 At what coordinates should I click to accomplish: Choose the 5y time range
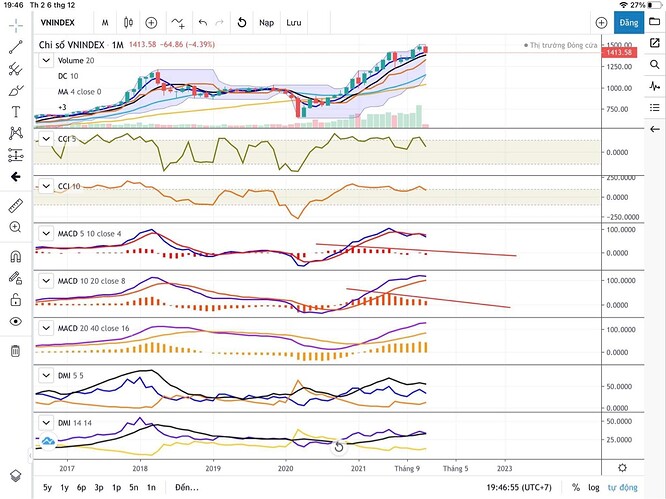coord(47,487)
